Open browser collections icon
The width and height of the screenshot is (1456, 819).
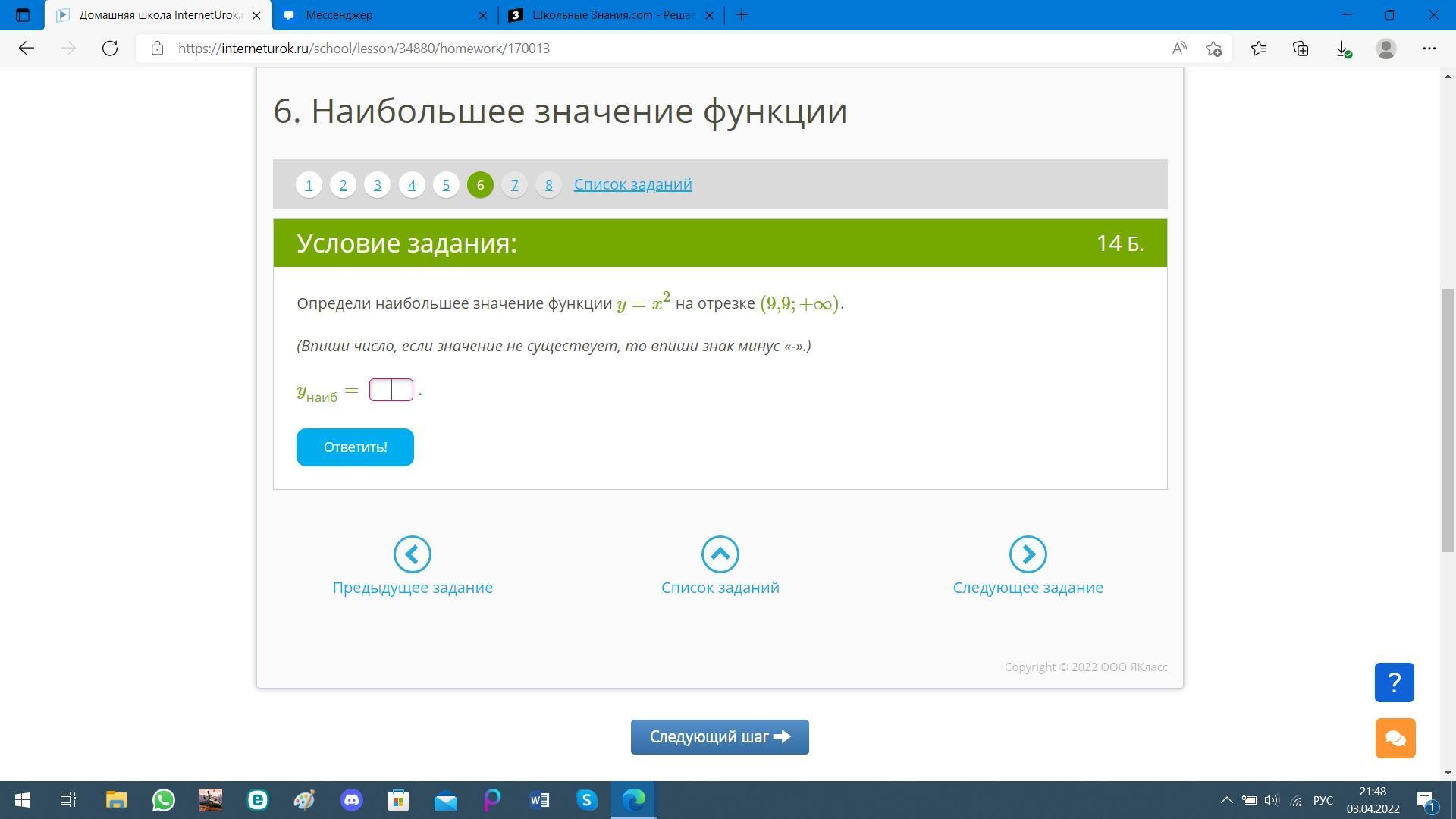click(1301, 49)
